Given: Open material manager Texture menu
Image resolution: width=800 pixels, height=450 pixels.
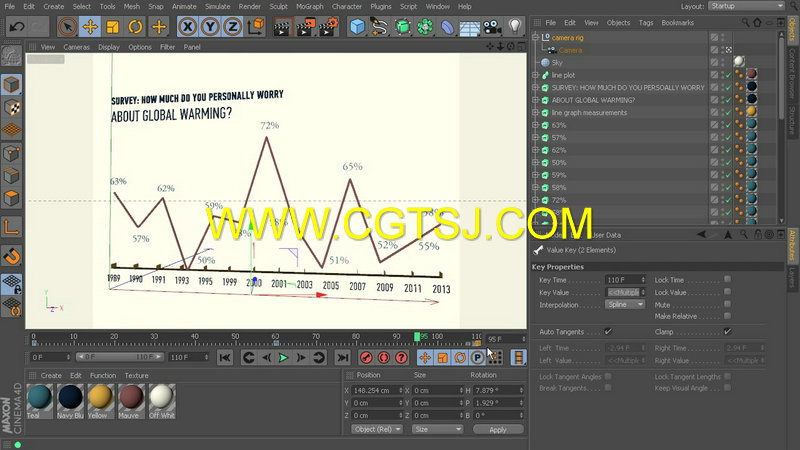Looking at the screenshot, I should pos(136,376).
